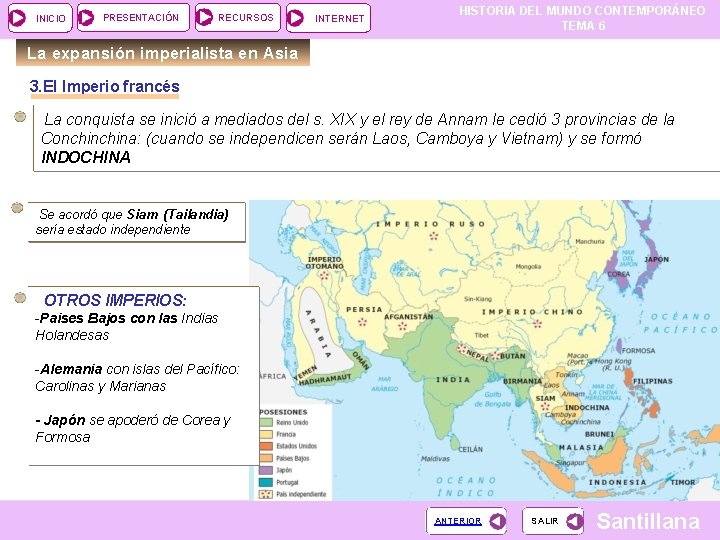Click the 'IMPERIO RUSO' map label

(x=430, y=224)
